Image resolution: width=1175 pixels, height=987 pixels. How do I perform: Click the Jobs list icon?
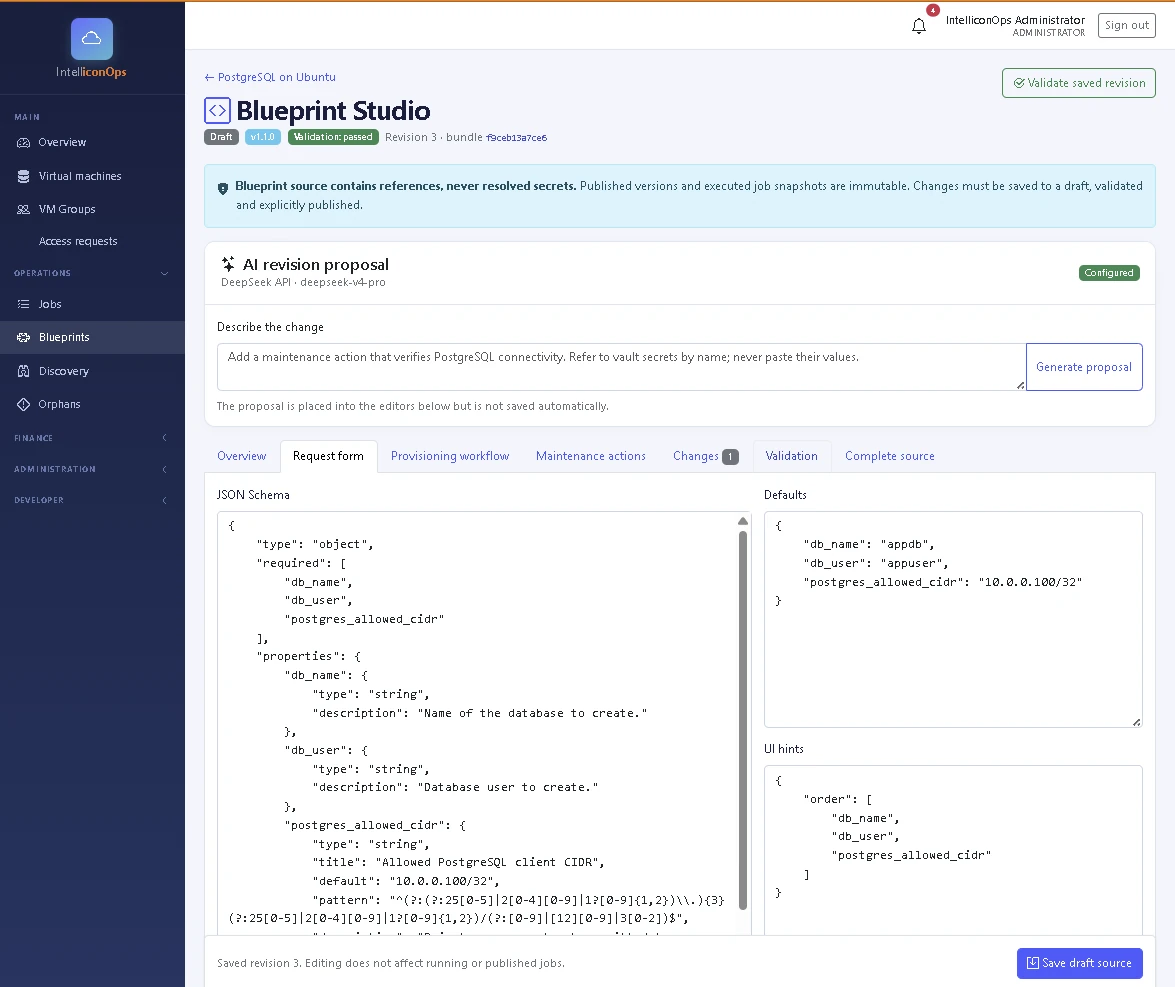[23, 304]
